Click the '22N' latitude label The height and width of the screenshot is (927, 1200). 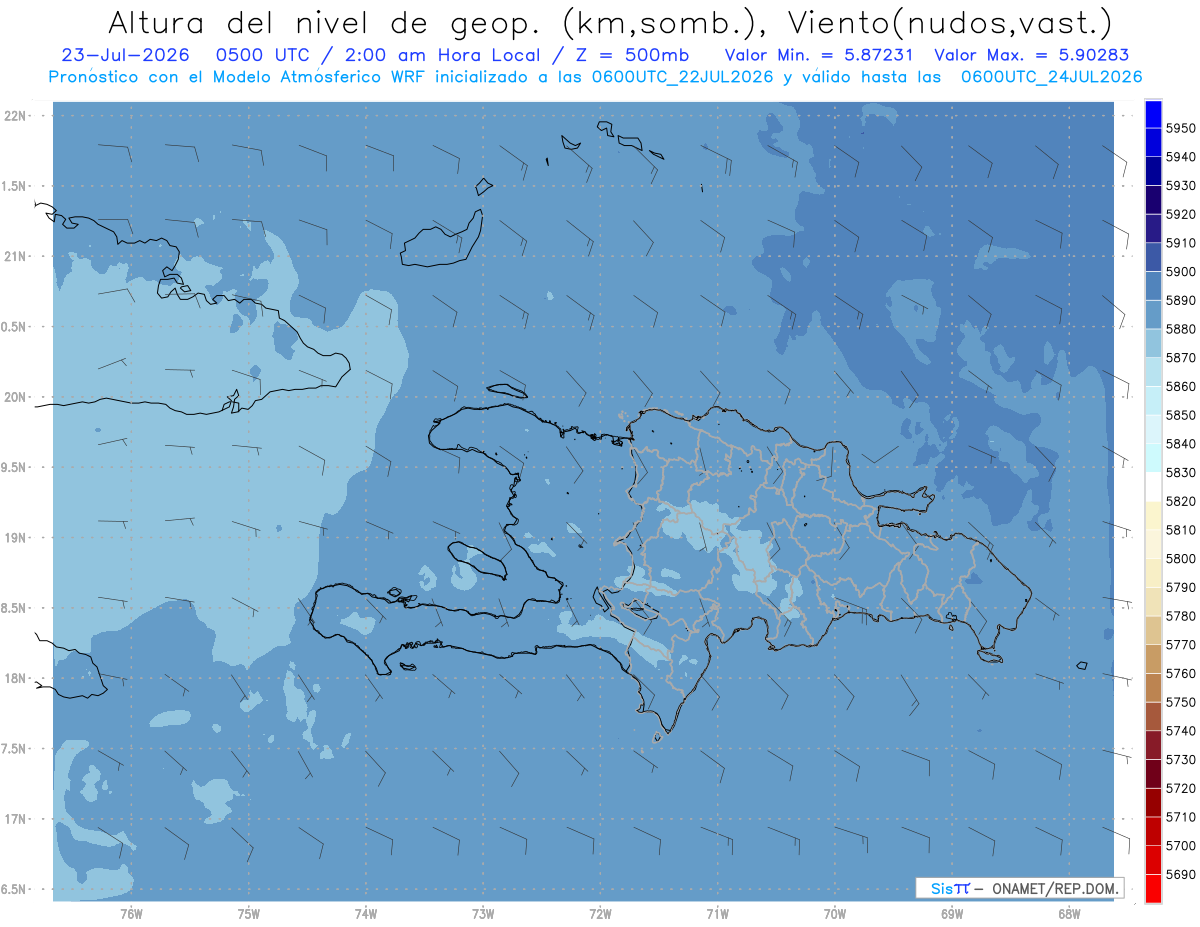pyautogui.click(x=16, y=116)
